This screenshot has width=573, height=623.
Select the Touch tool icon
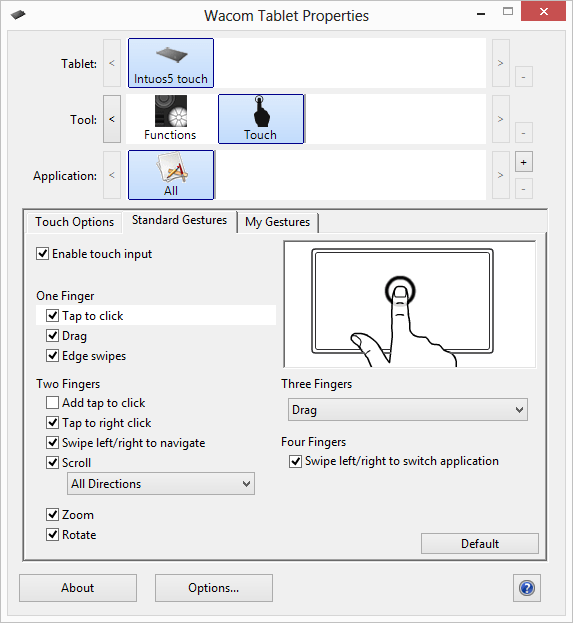[261, 119]
